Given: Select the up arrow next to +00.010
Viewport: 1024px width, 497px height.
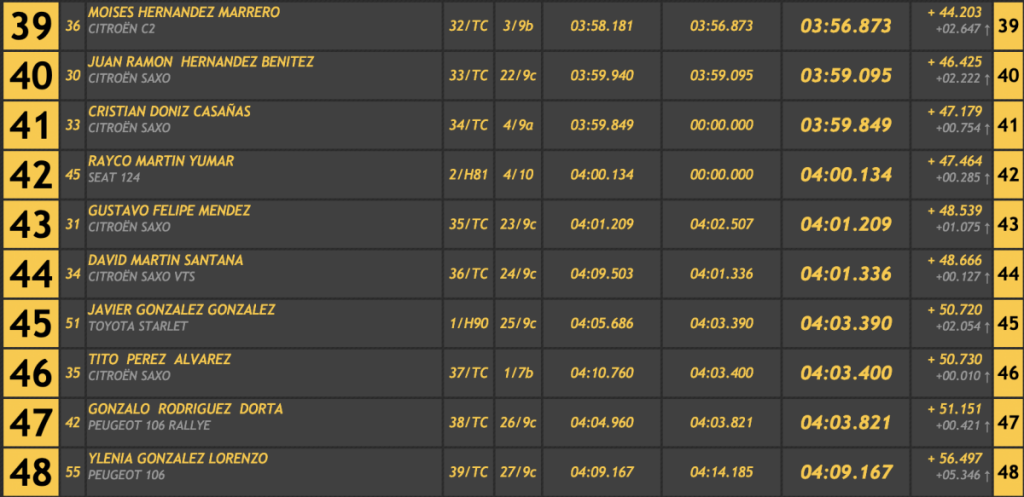Looking at the screenshot, I should pos(987,376).
